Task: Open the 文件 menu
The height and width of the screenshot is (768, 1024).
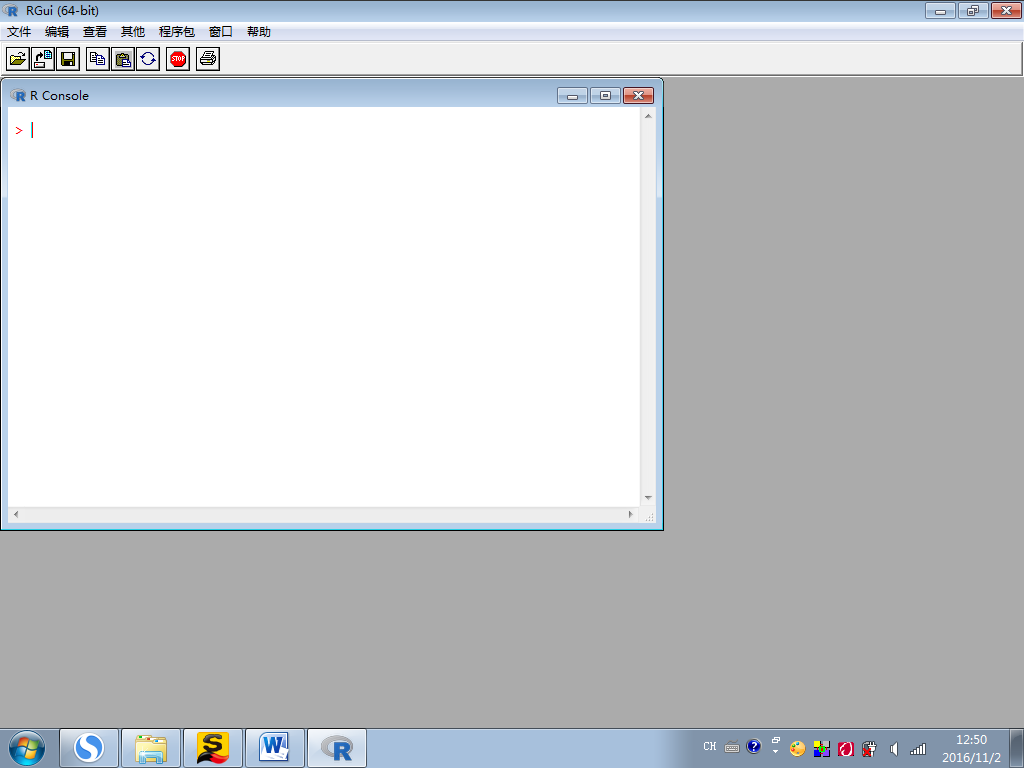Action: click(19, 31)
